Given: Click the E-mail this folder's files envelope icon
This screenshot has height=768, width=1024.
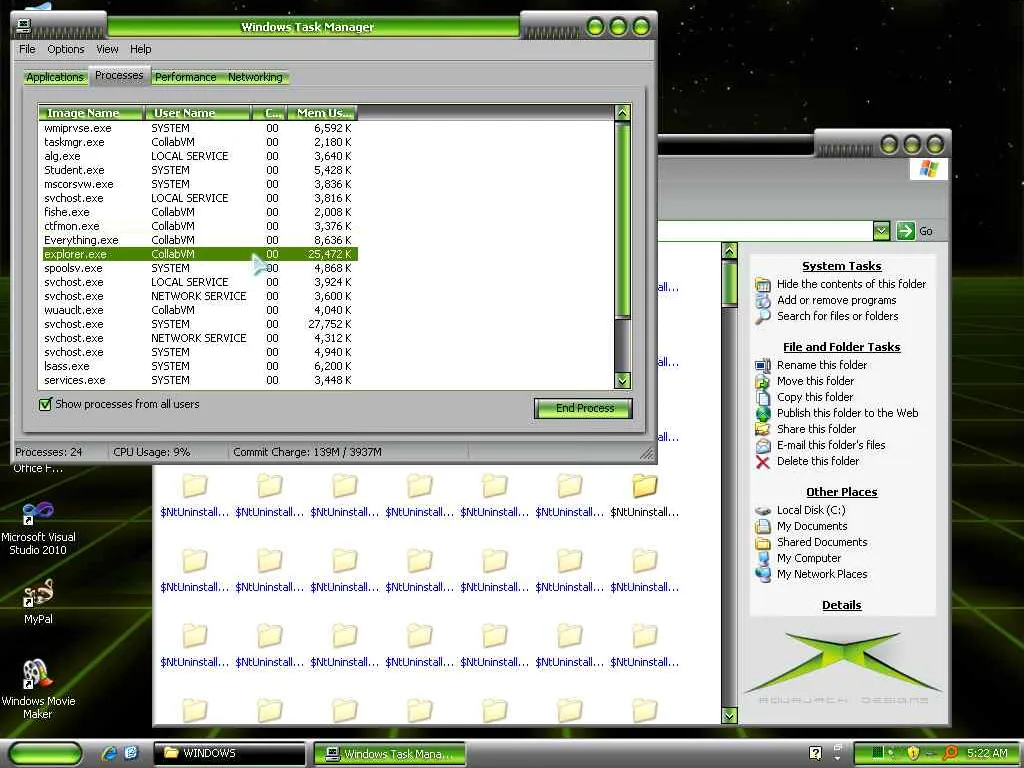Looking at the screenshot, I should [x=763, y=445].
